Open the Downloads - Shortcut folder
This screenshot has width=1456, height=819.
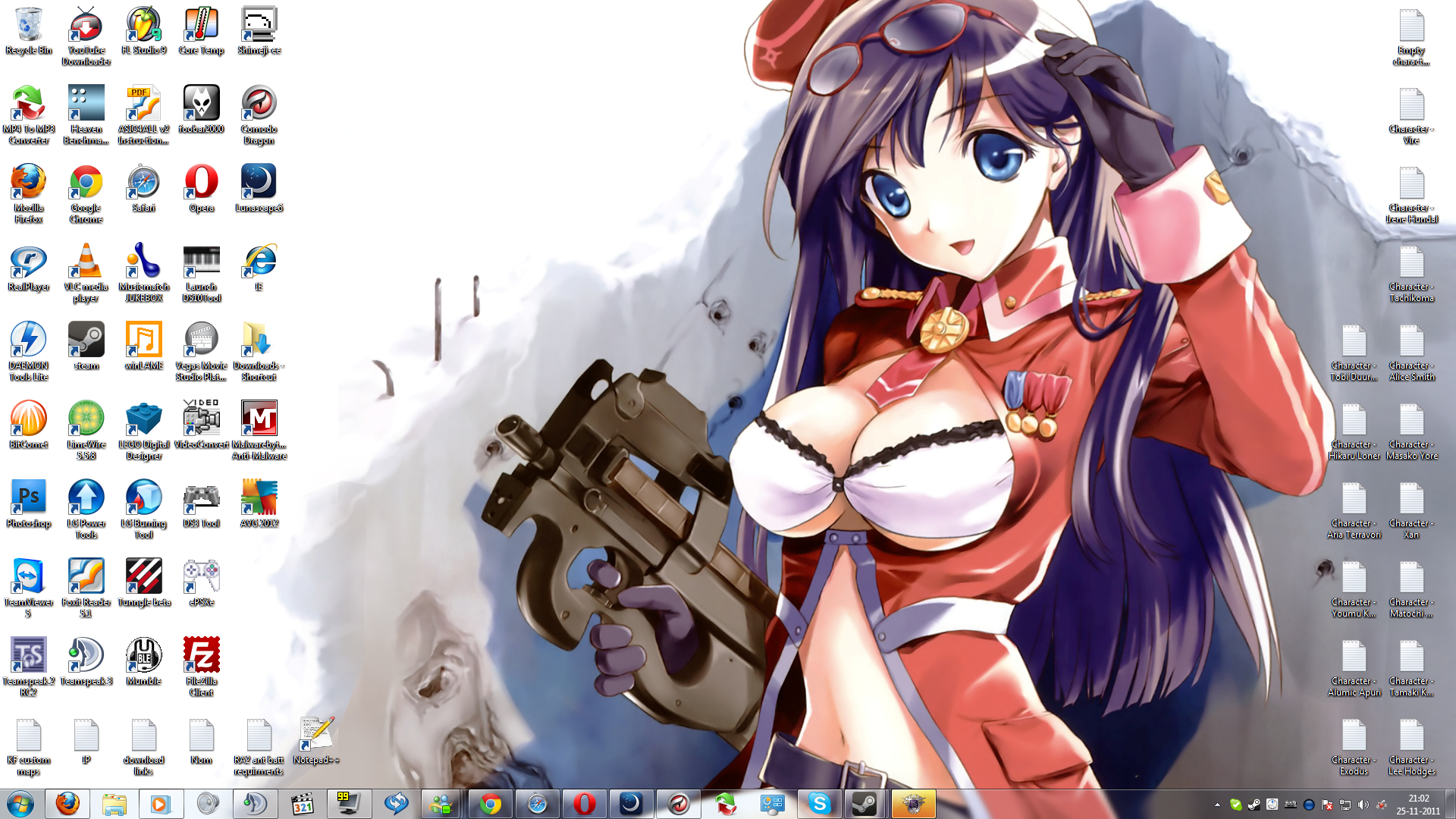pyautogui.click(x=259, y=352)
